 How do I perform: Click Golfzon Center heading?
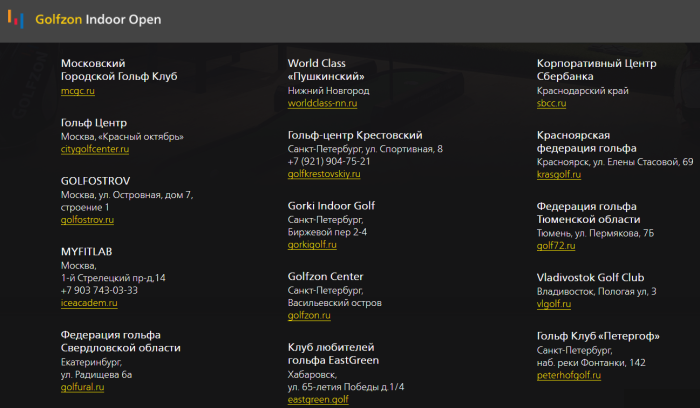pyautogui.click(x=325, y=276)
